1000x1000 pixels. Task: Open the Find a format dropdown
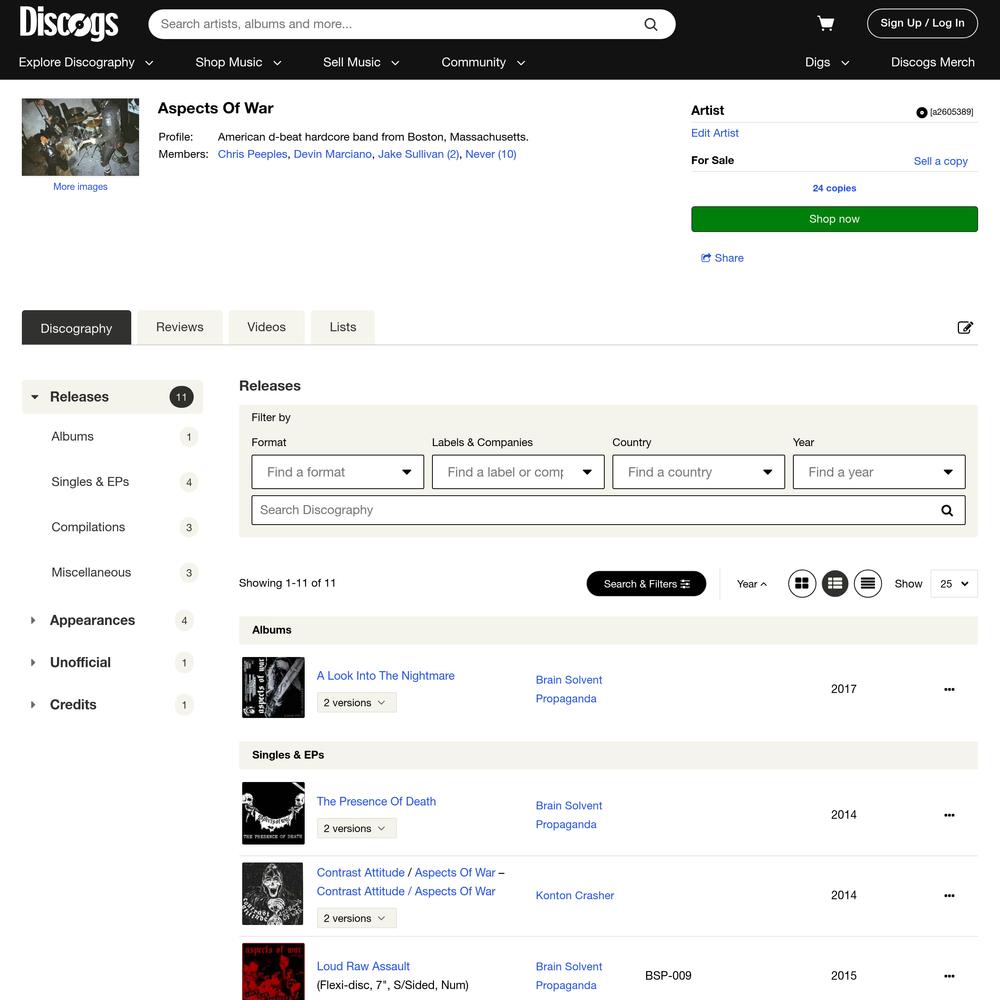338,472
